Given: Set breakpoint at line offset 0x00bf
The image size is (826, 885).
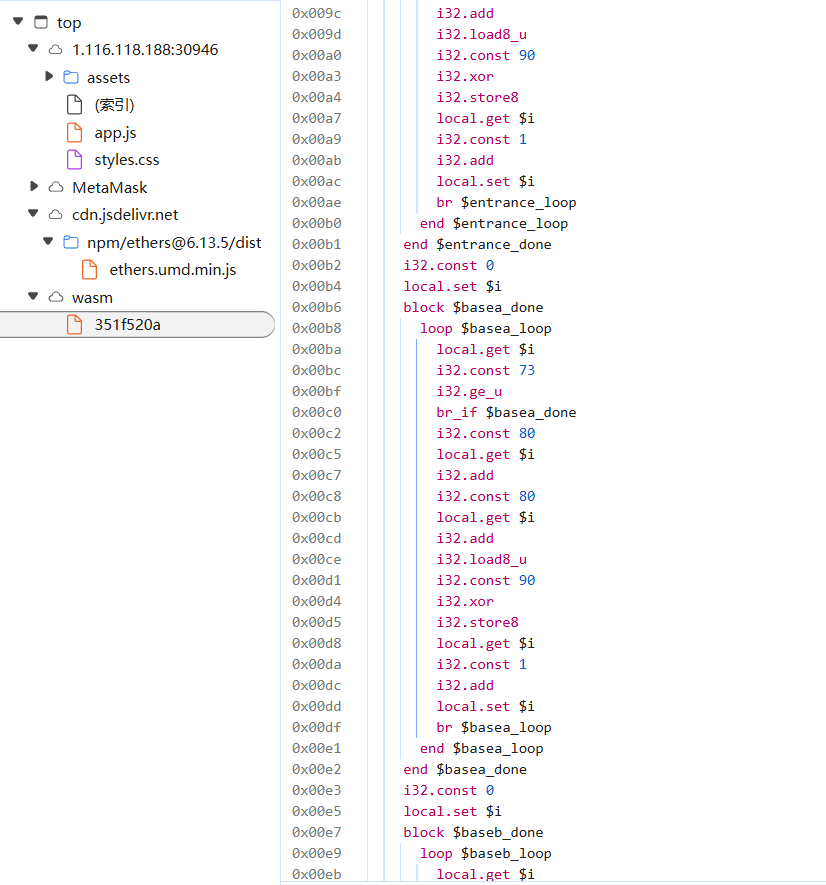Looking at the screenshot, I should 317,391.
